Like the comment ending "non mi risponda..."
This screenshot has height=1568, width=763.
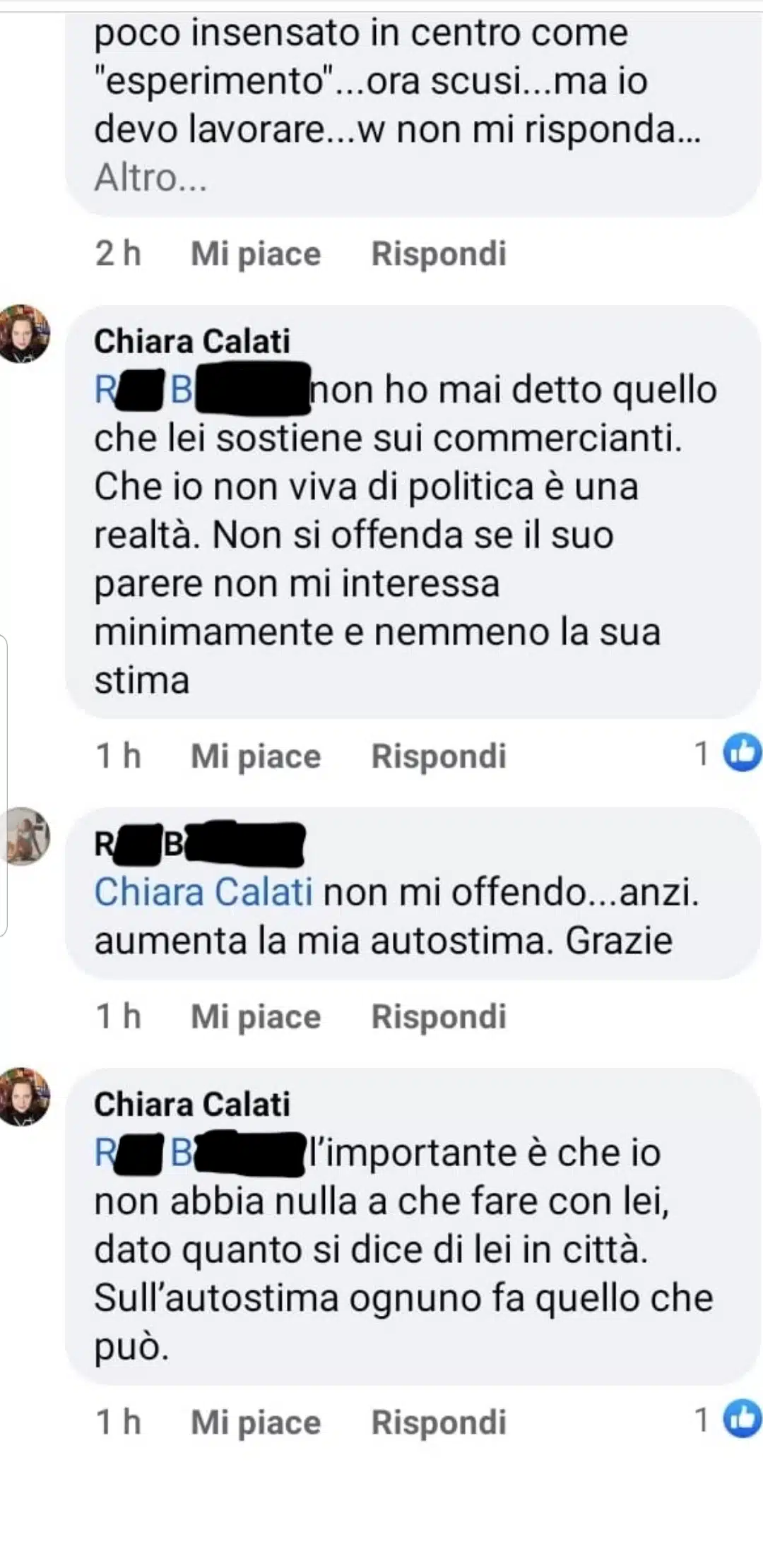pos(255,254)
